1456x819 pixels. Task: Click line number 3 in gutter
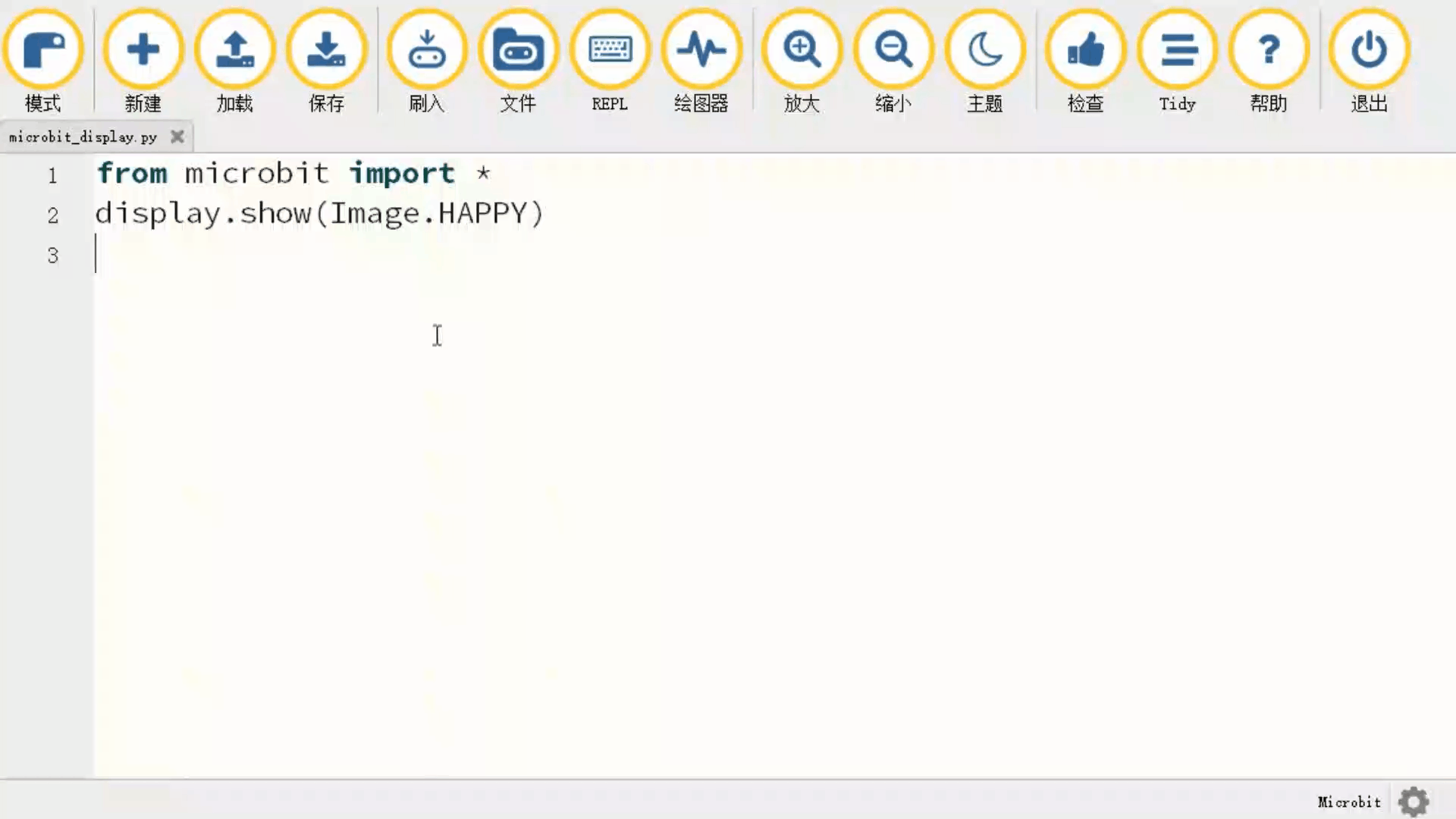tap(52, 256)
